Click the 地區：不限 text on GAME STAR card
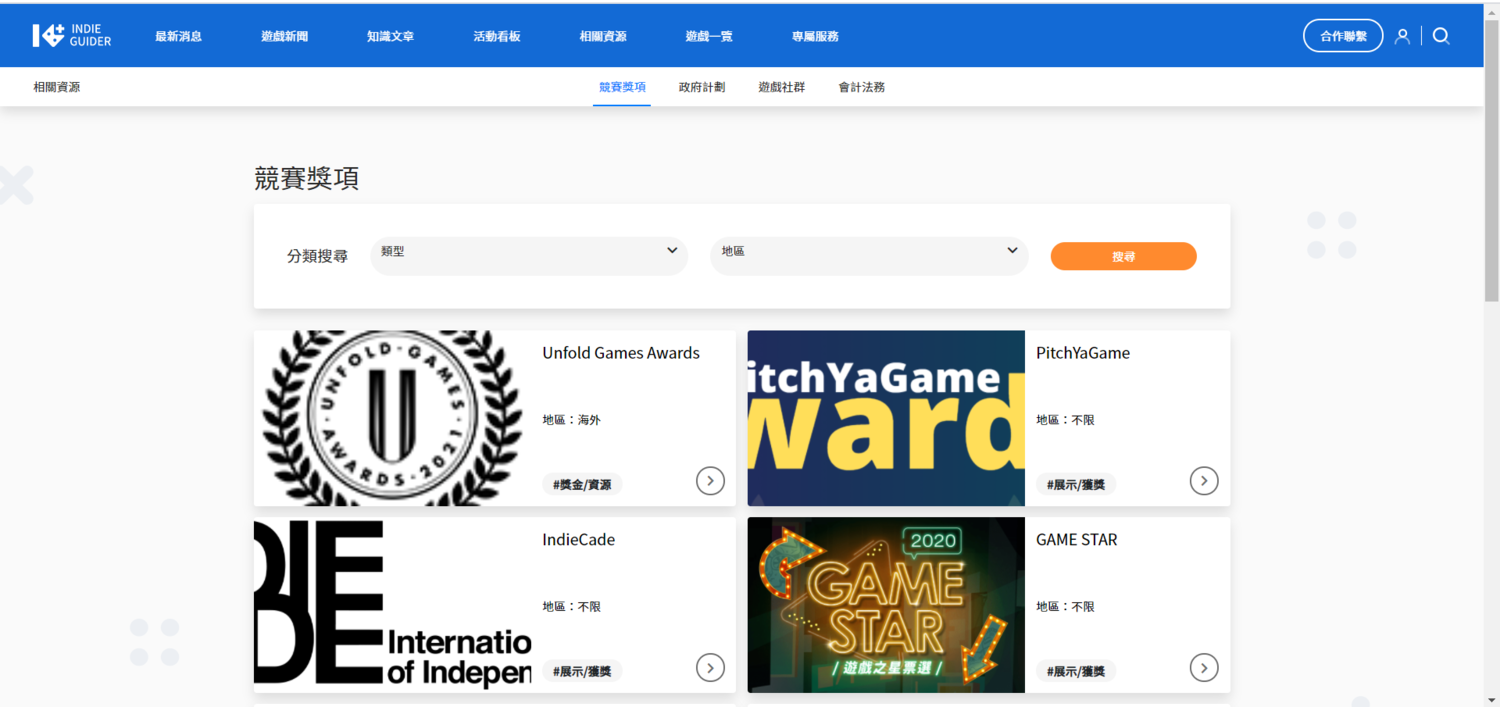This screenshot has height=707, width=1500. (x=1065, y=607)
